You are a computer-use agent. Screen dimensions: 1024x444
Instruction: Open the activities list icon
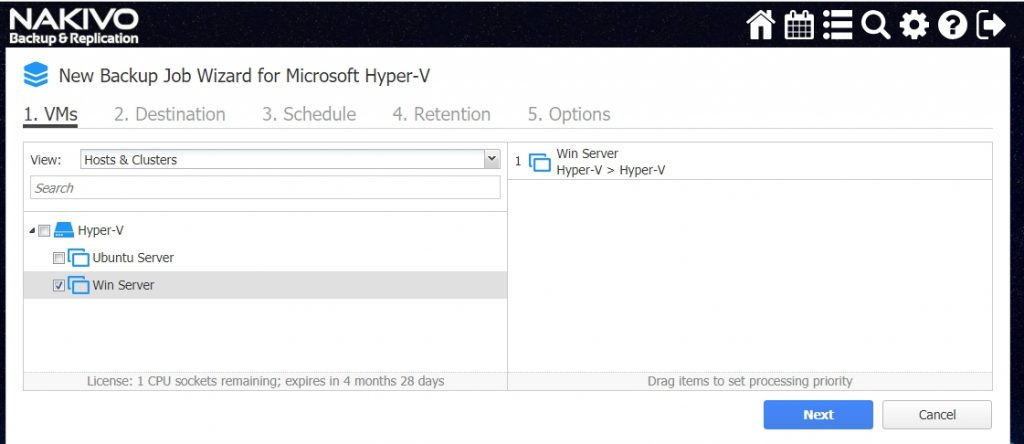[x=838, y=26]
